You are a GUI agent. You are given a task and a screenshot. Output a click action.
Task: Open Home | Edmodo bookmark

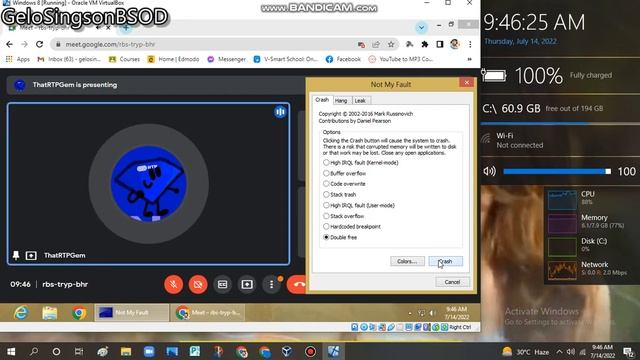(x=173, y=59)
